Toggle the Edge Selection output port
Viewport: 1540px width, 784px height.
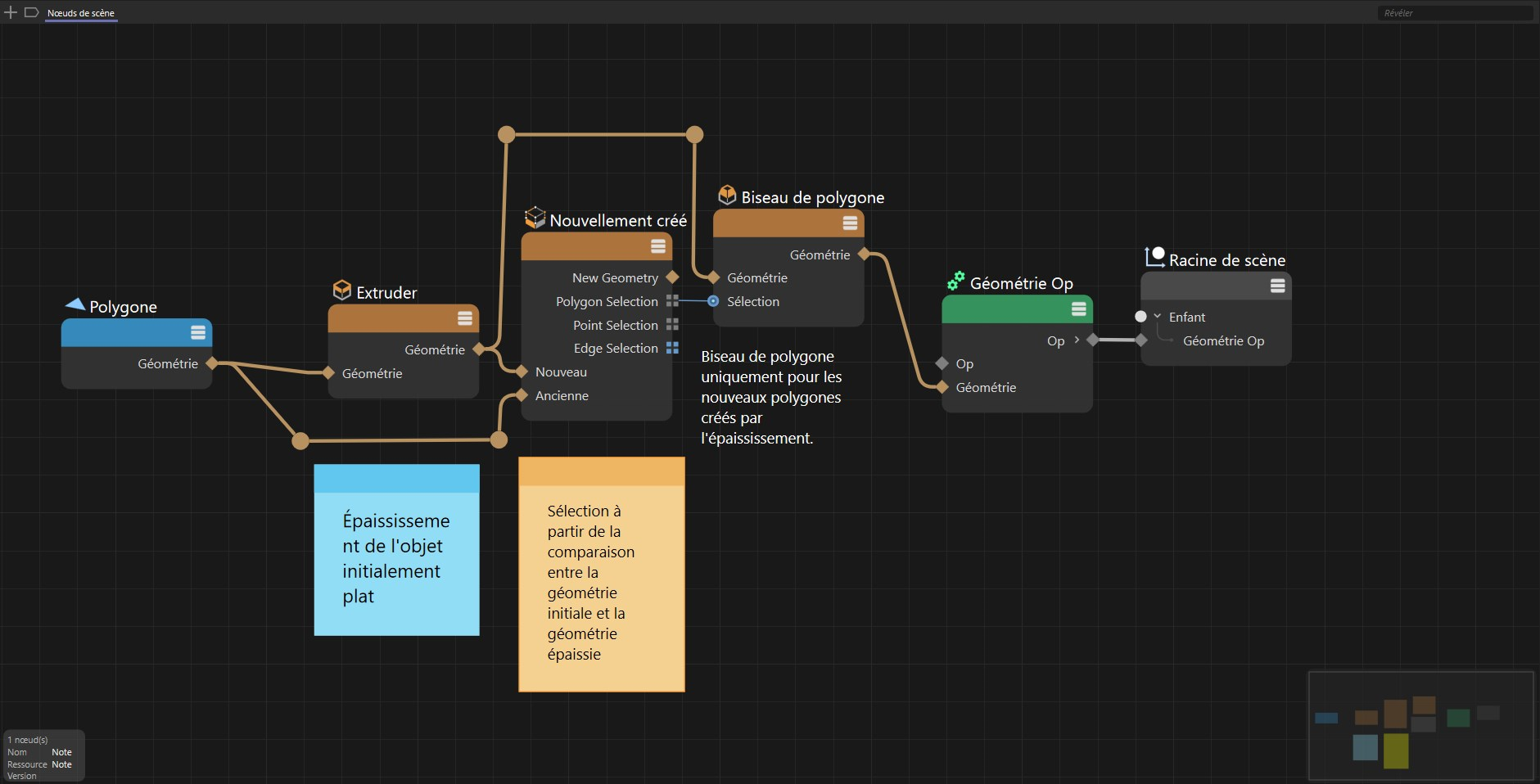(672, 348)
